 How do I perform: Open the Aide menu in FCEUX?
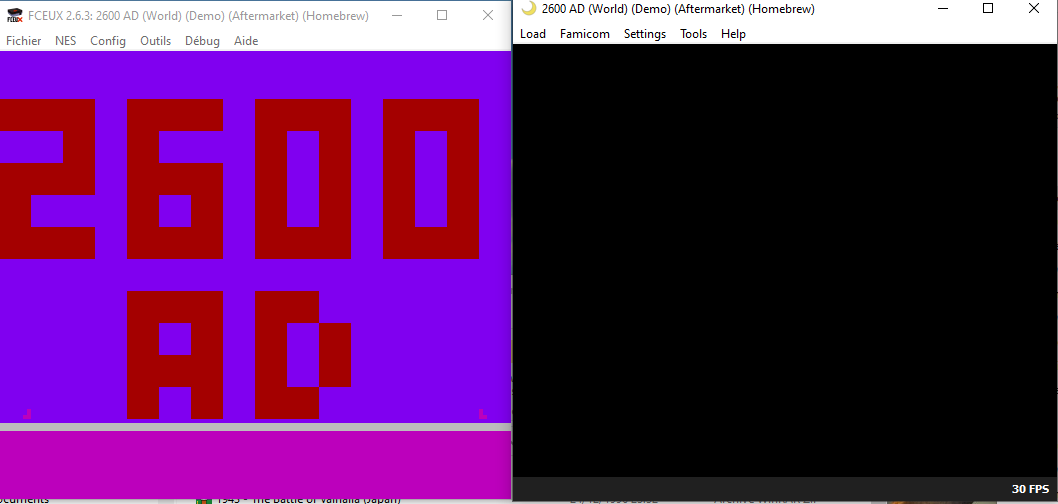[x=246, y=40]
